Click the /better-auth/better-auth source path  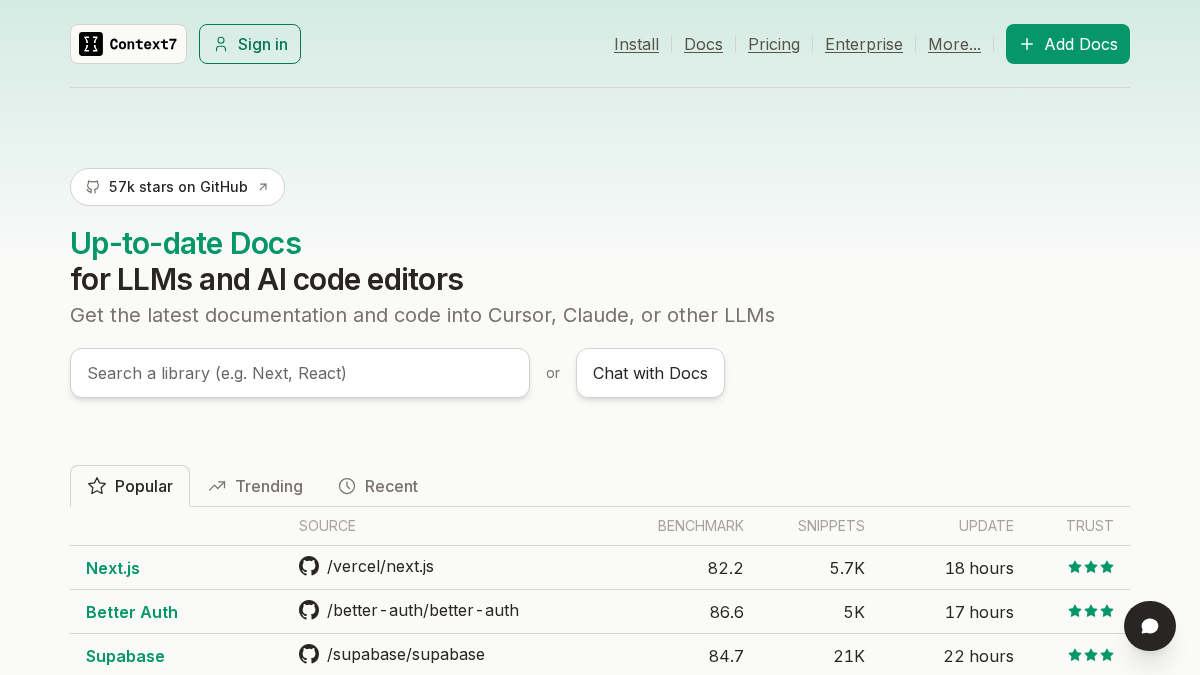coord(423,610)
